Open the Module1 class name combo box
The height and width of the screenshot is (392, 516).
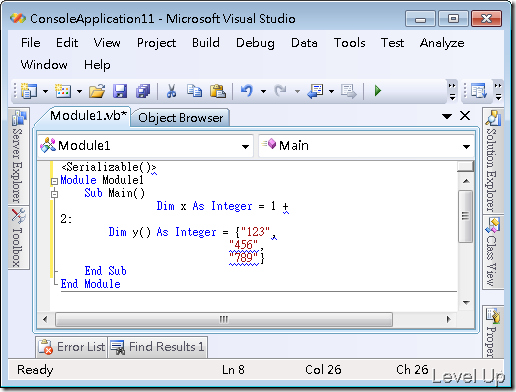coord(145,146)
